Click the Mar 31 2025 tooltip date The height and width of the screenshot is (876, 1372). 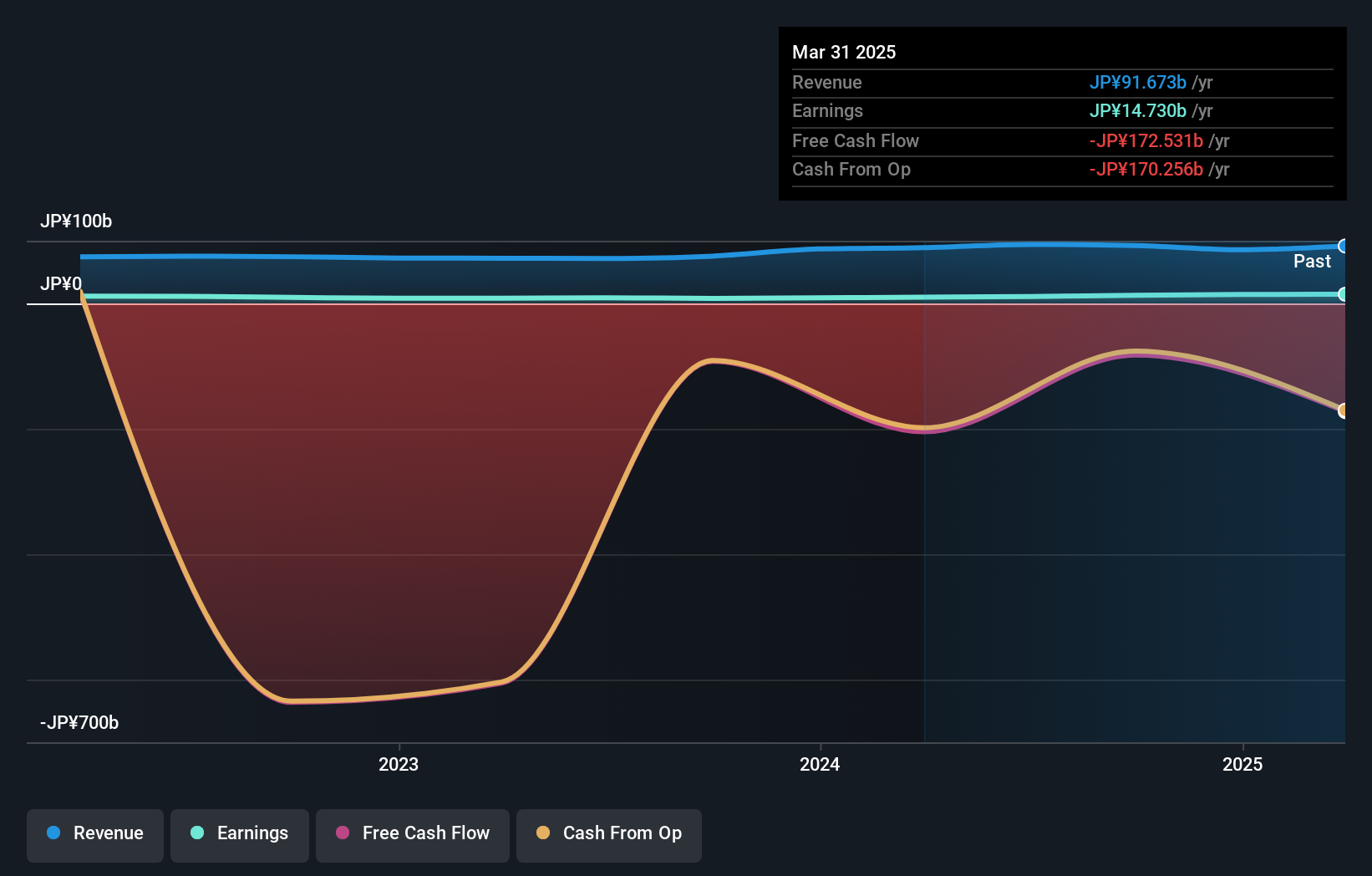[x=844, y=52]
